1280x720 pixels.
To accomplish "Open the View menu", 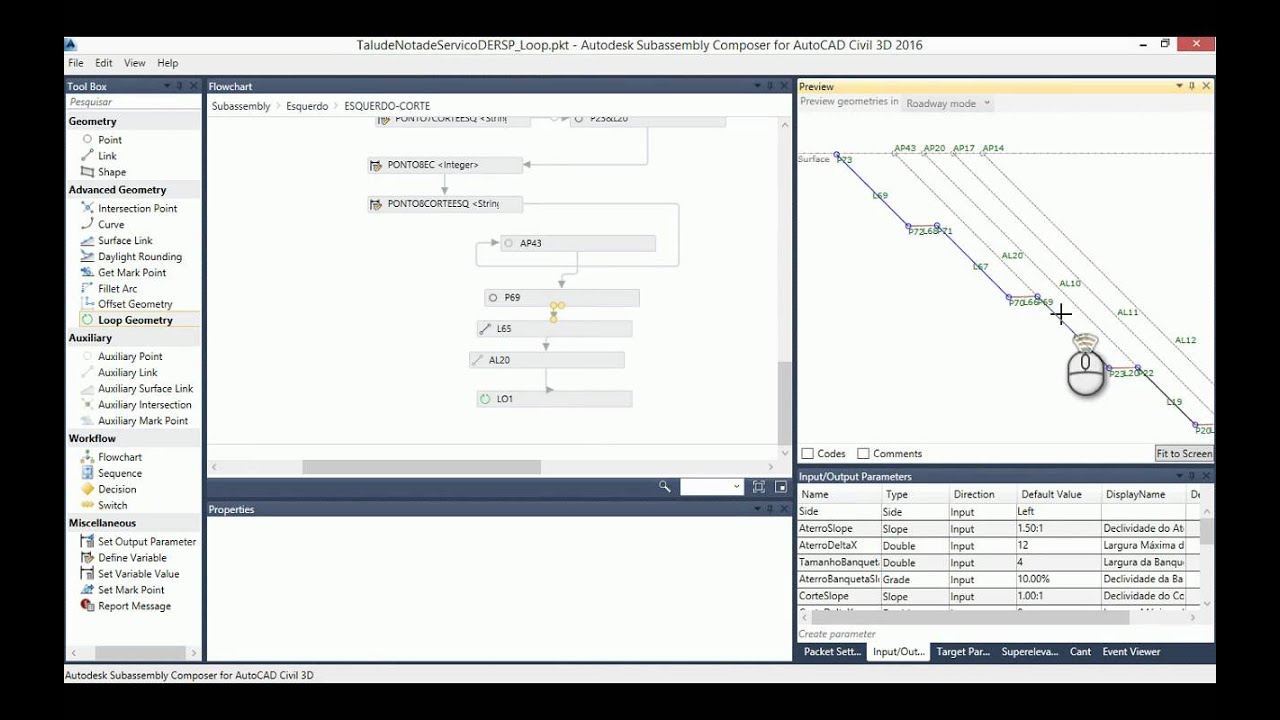I will (135, 63).
